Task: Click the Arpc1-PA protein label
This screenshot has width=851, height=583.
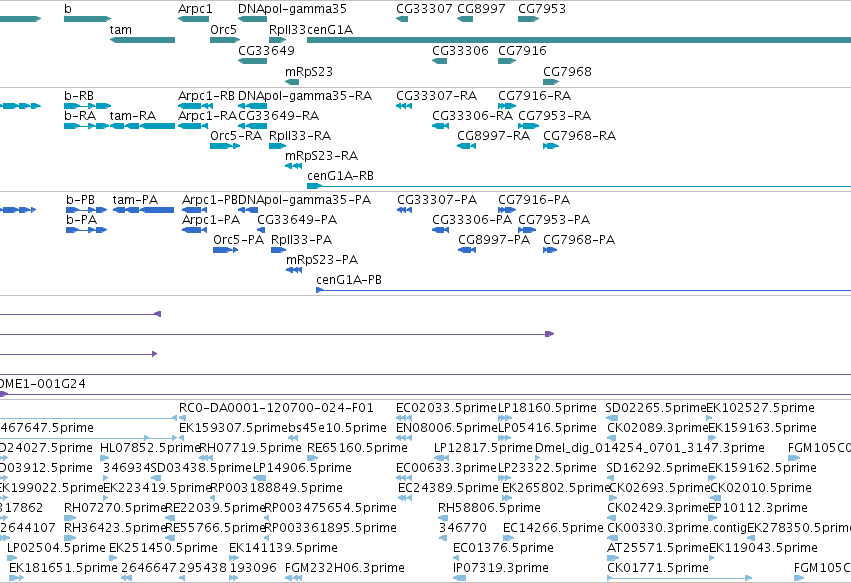Action: pos(211,220)
